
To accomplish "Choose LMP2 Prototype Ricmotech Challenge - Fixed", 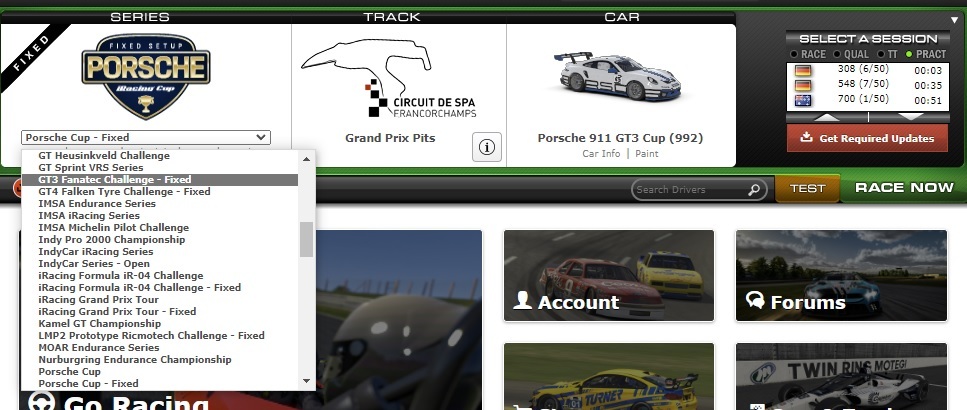I will [x=160, y=336].
